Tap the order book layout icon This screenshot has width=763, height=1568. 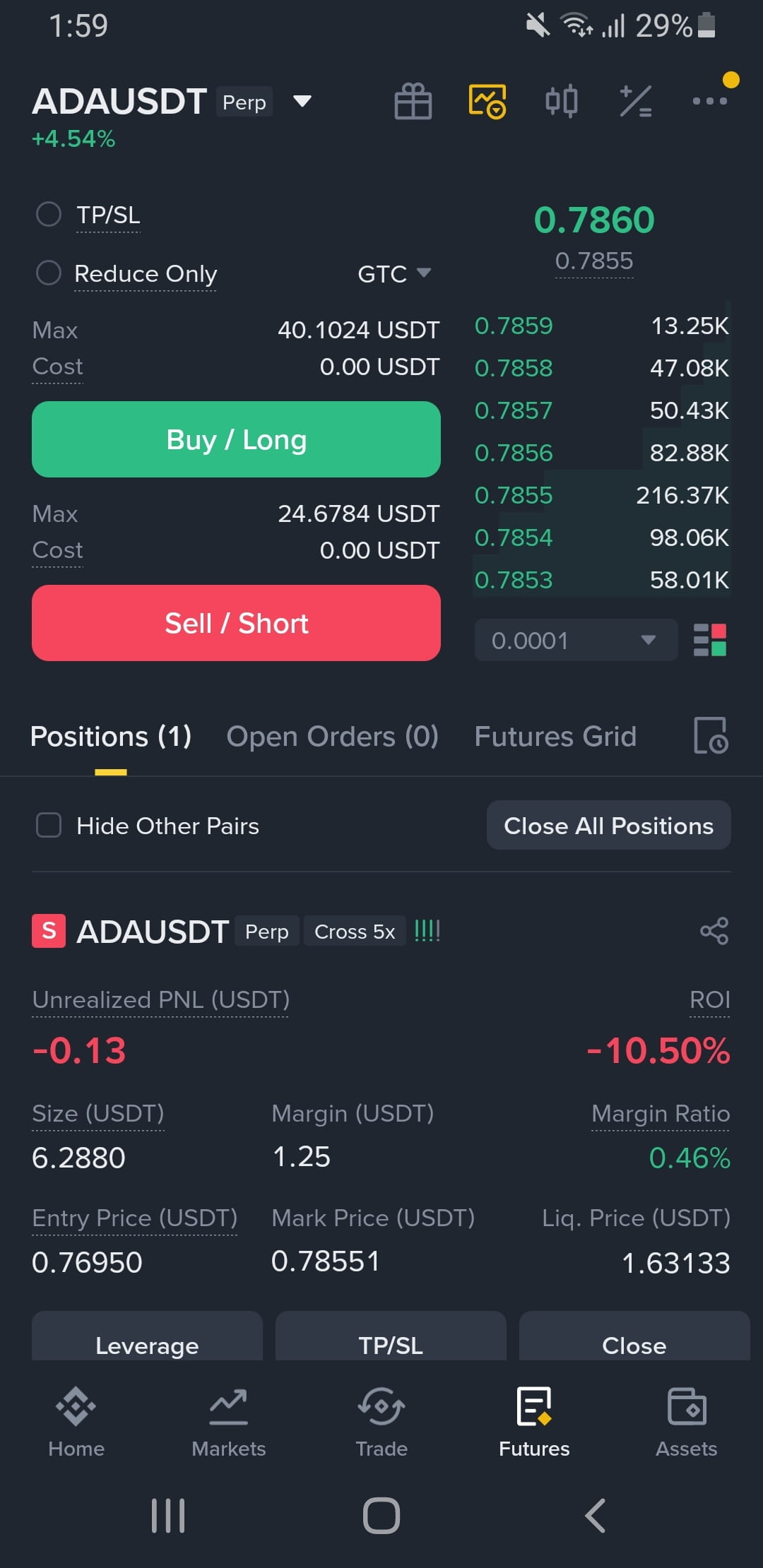coord(710,640)
